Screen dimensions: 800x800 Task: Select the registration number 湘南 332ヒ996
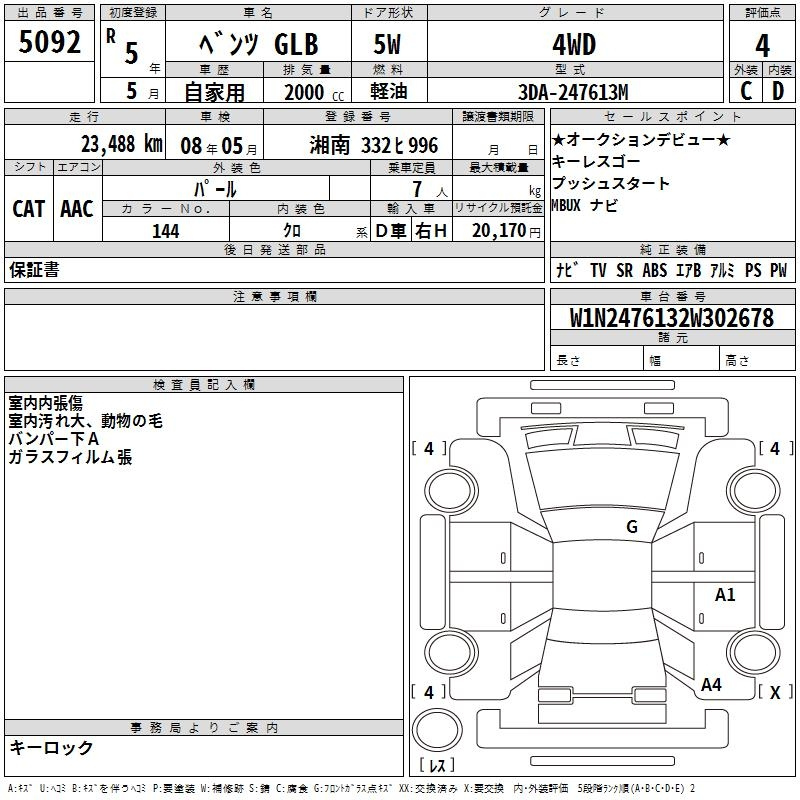(374, 145)
